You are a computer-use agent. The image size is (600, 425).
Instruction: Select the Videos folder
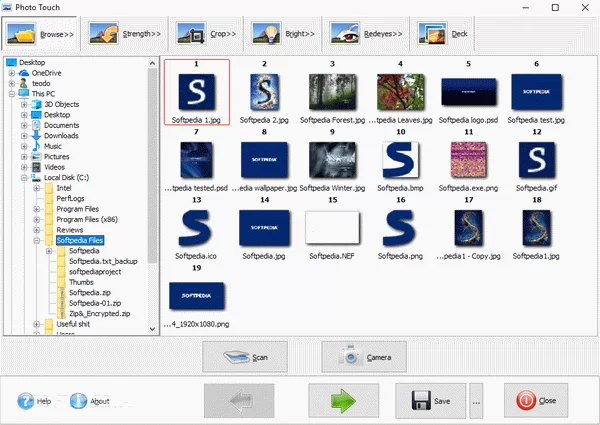coord(54,167)
